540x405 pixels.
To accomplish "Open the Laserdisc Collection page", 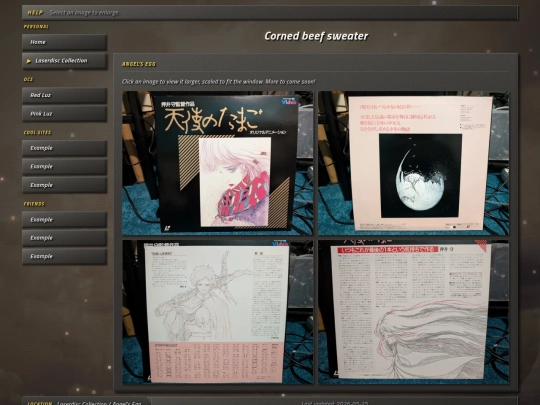I will 64,61.
